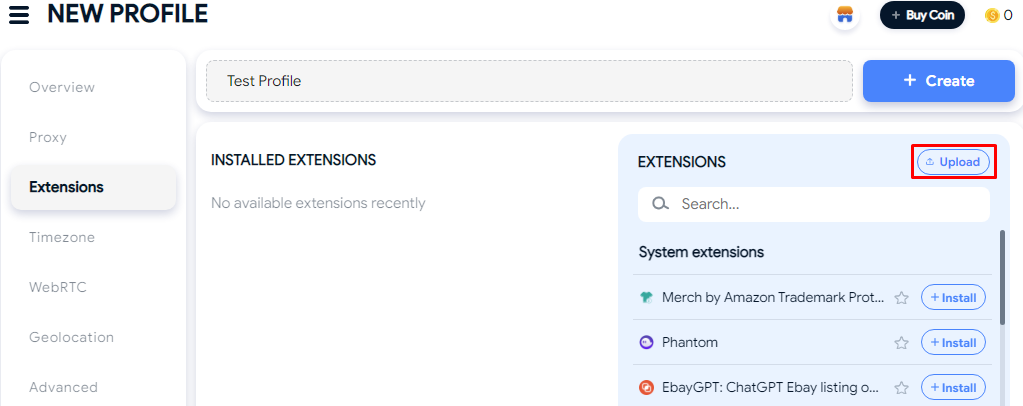Star the Phantom extension
The height and width of the screenshot is (406, 1023).
pyautogui.click(x=901, y=343)
